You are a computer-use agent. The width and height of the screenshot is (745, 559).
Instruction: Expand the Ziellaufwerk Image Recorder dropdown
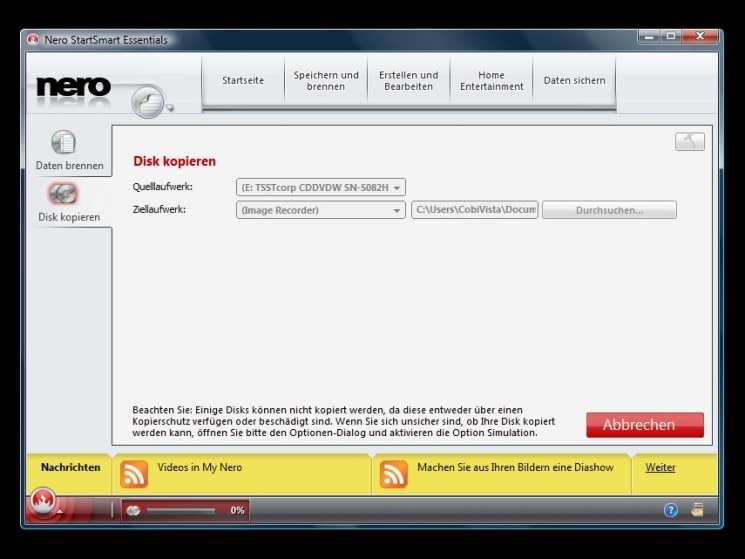click(x=321, y=210)
